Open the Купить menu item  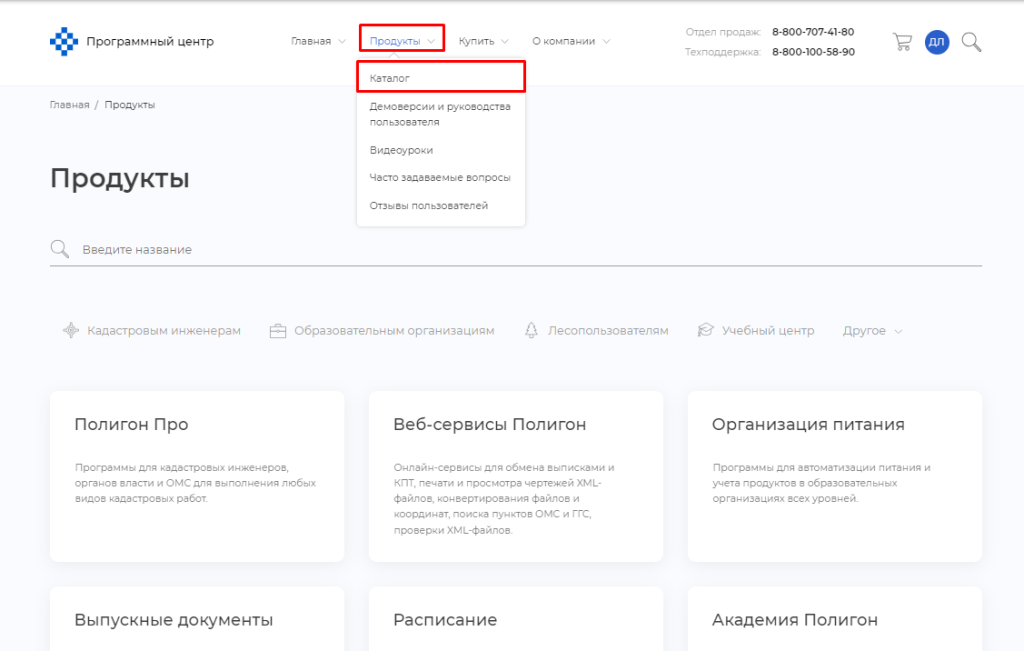(476, 41)
